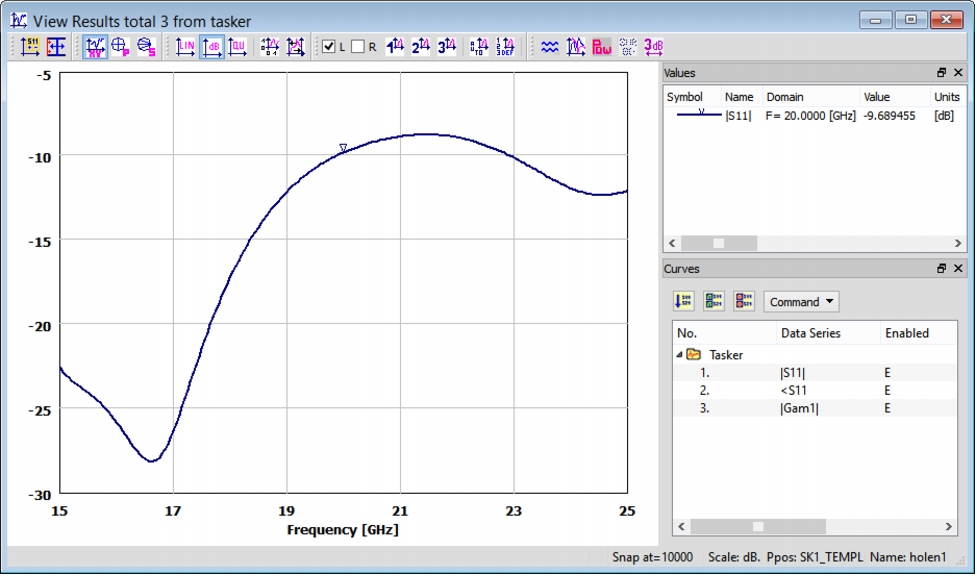The image size is (977, 576).
Task: Click the blue down-arrow curves list icon
Action: point(684,302)
